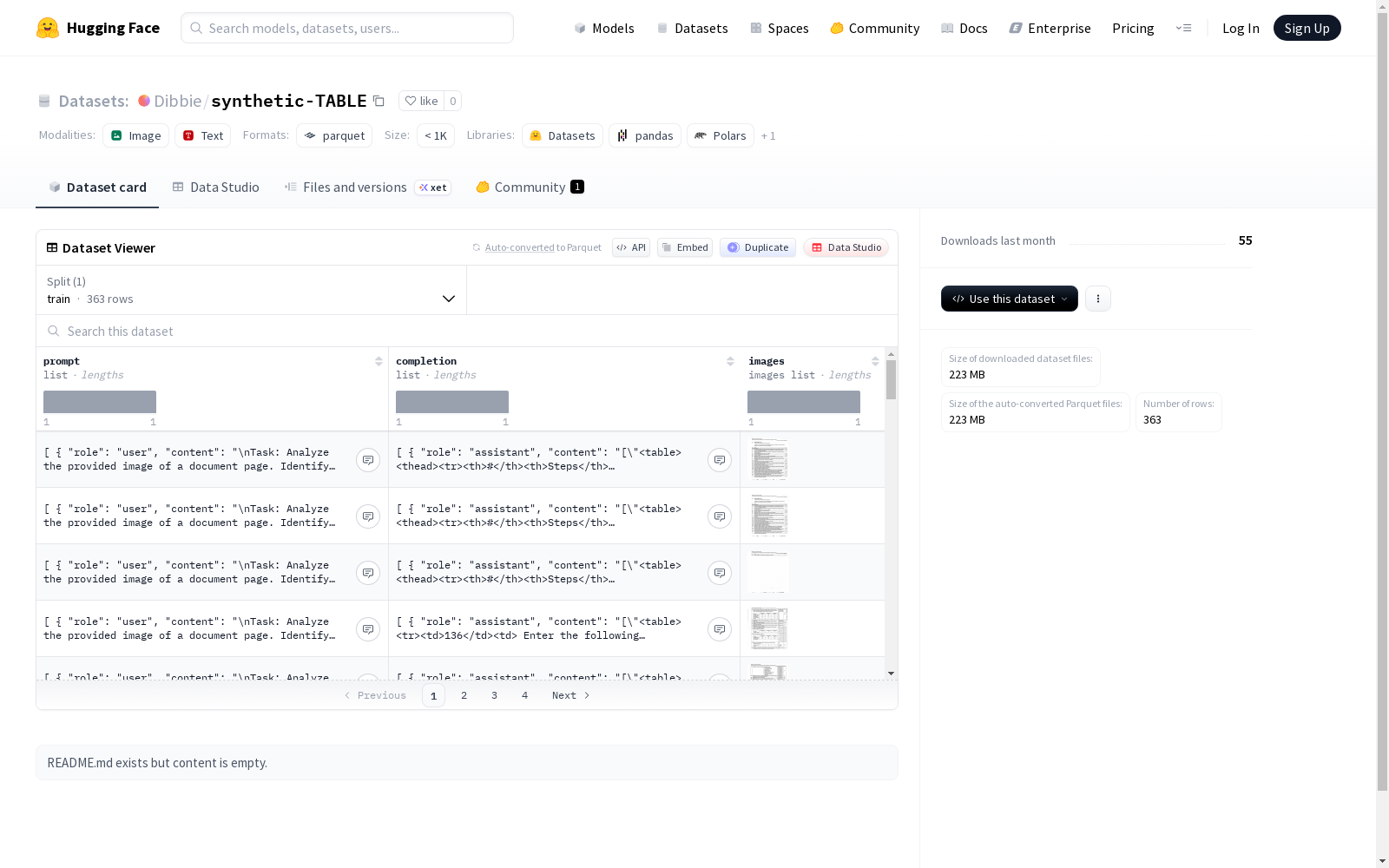Screen dimensions: 1389x868
Task: Click the Embed button
Action: [685, 247]
